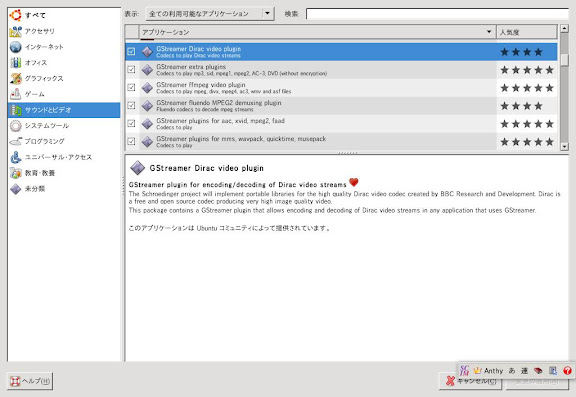Open the オフィス category

64,63
